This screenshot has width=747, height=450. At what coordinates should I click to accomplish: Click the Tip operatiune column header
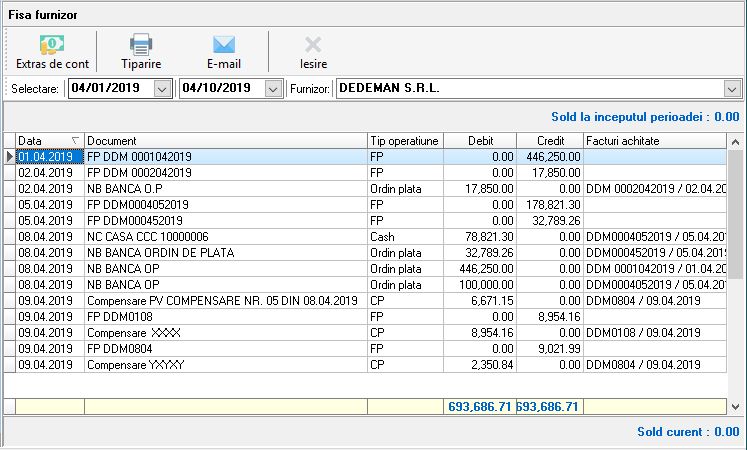(x=404, y=141)
